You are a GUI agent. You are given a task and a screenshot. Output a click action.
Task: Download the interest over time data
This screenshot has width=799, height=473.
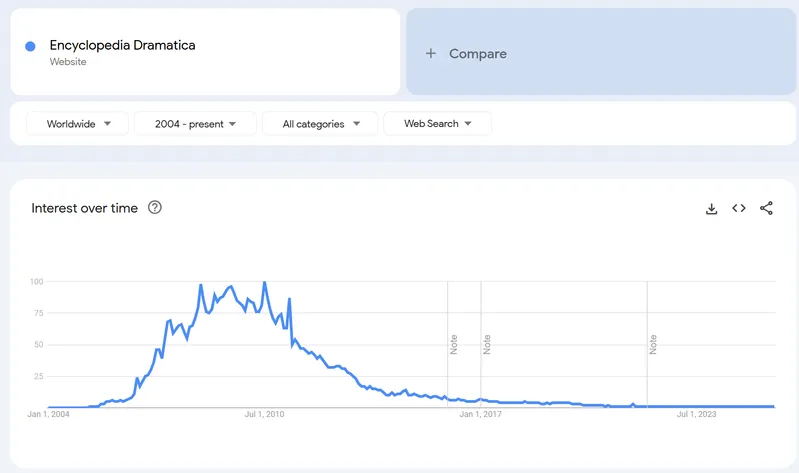coord(711,208)
